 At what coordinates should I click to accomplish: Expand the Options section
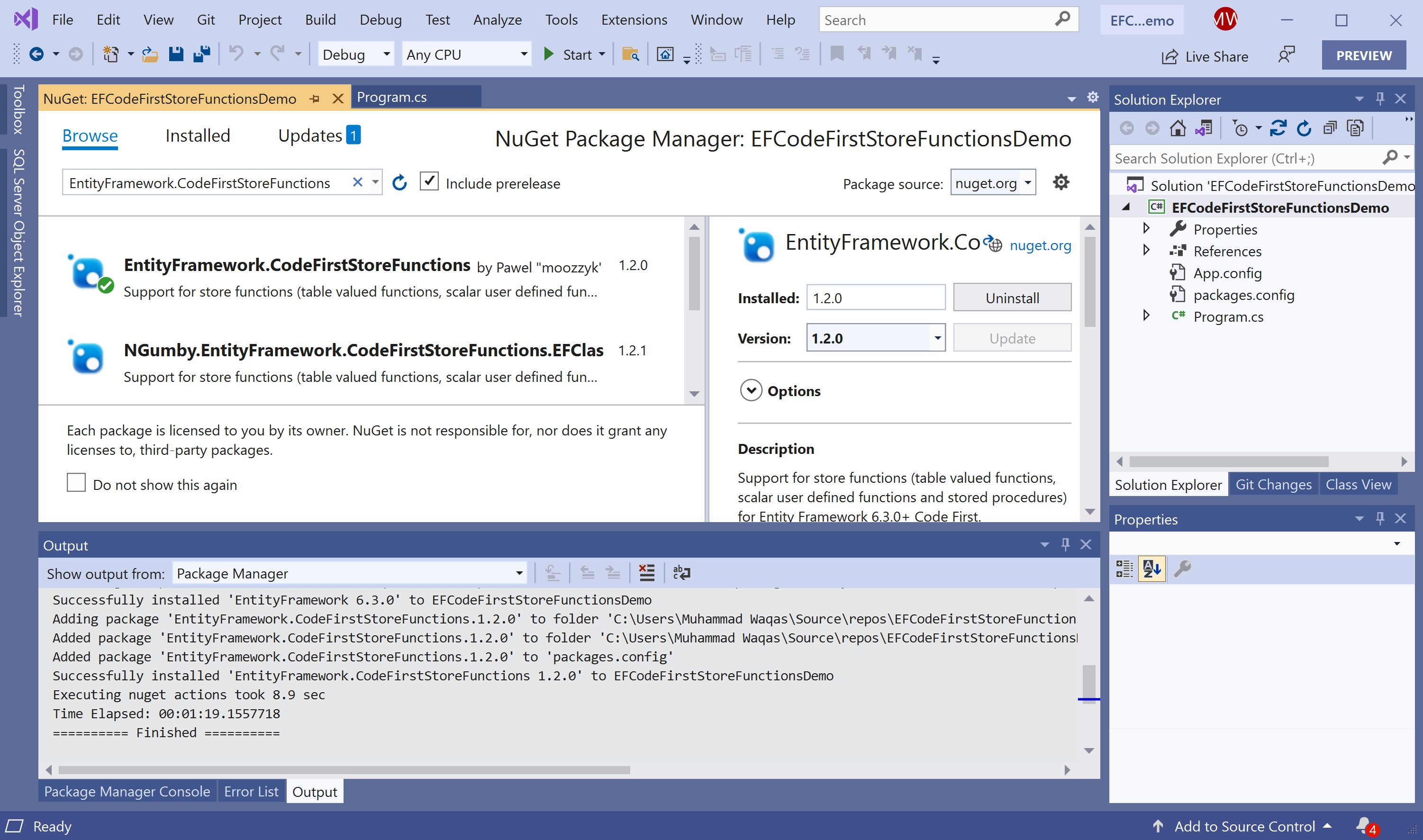[x=751, y=390]
